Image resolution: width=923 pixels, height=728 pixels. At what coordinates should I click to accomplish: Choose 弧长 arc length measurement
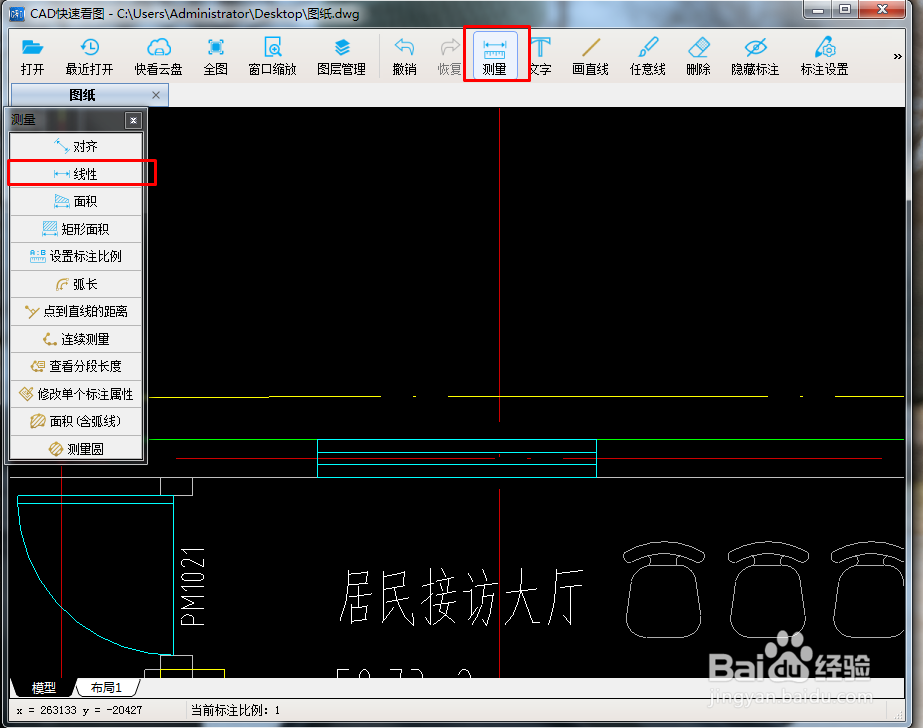click(77, 284)
